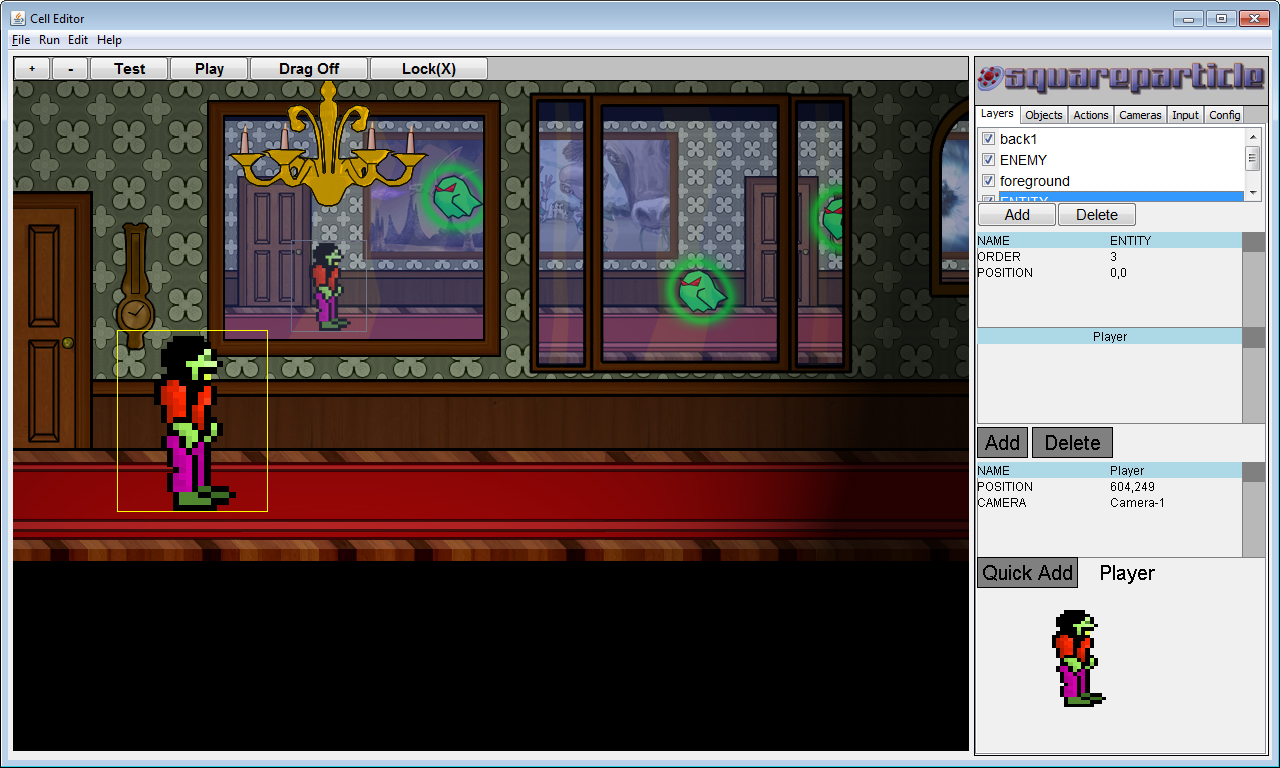Toggle the Lock(X) axis lock
This screenshot has width=1280, height=768.
tap(429, 68)
